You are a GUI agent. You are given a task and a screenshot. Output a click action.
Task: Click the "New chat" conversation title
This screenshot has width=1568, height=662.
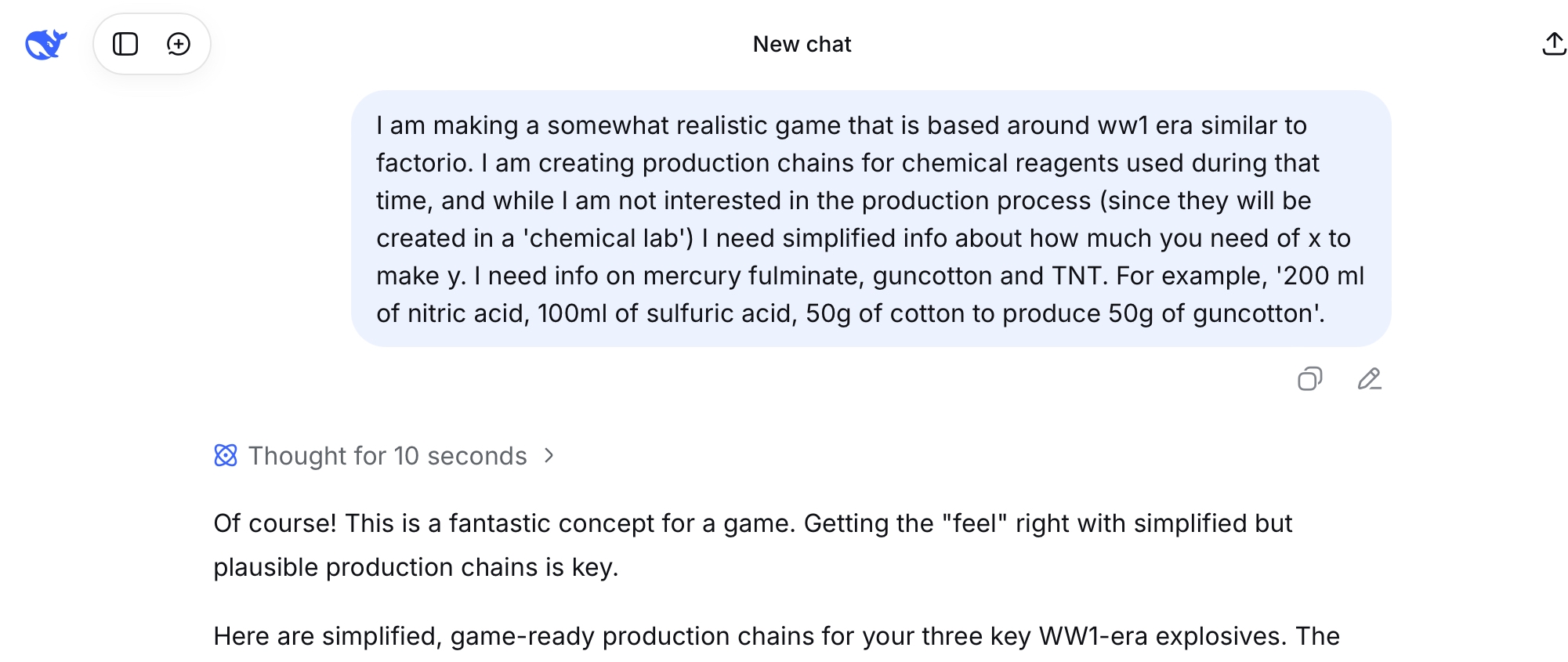click(x=802, y=45)
